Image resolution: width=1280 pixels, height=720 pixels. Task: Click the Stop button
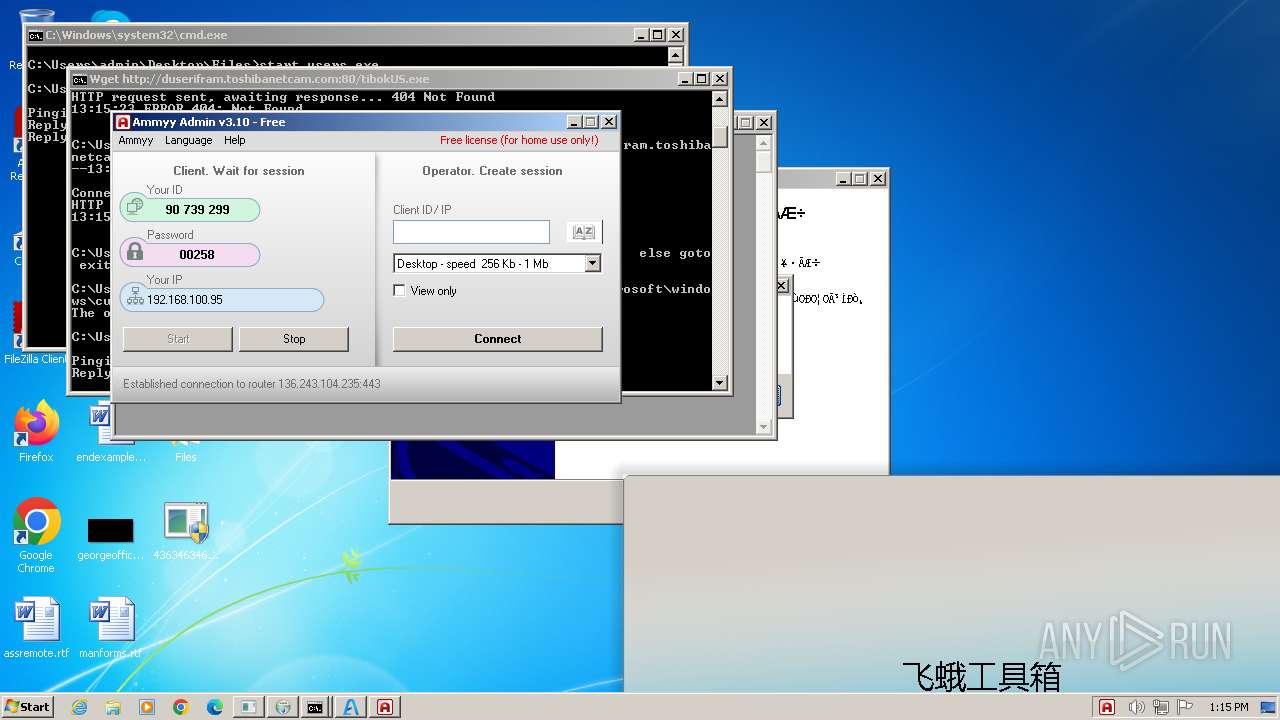[294, 339]
